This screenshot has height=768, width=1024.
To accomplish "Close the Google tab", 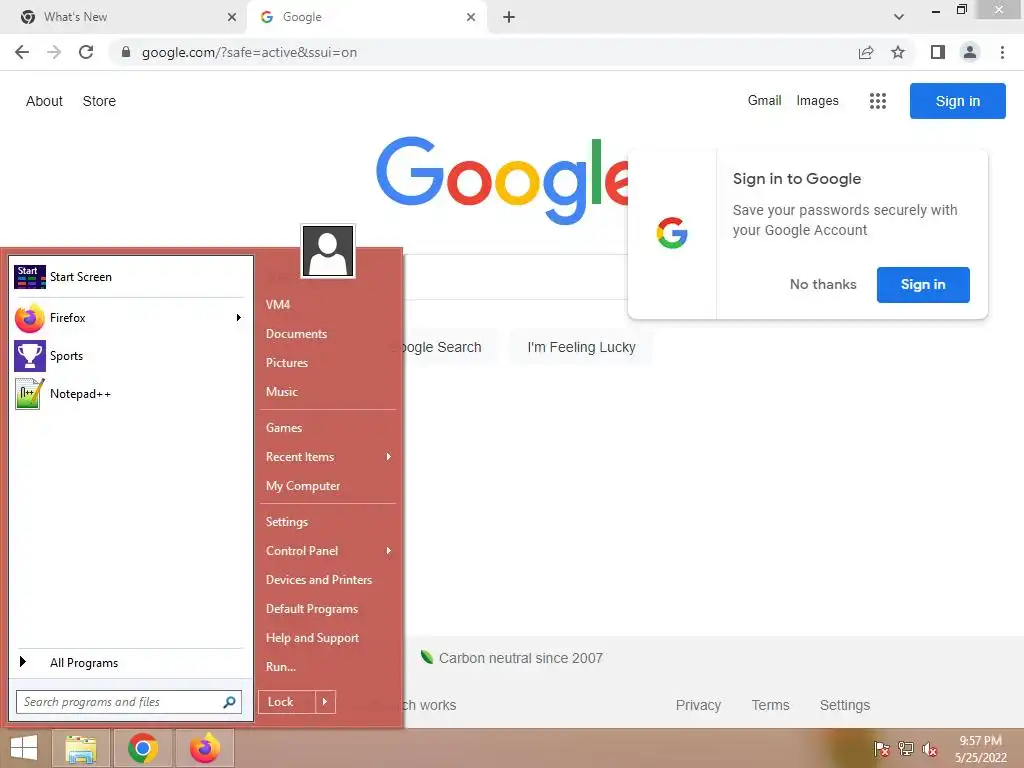I will (471, 17).
